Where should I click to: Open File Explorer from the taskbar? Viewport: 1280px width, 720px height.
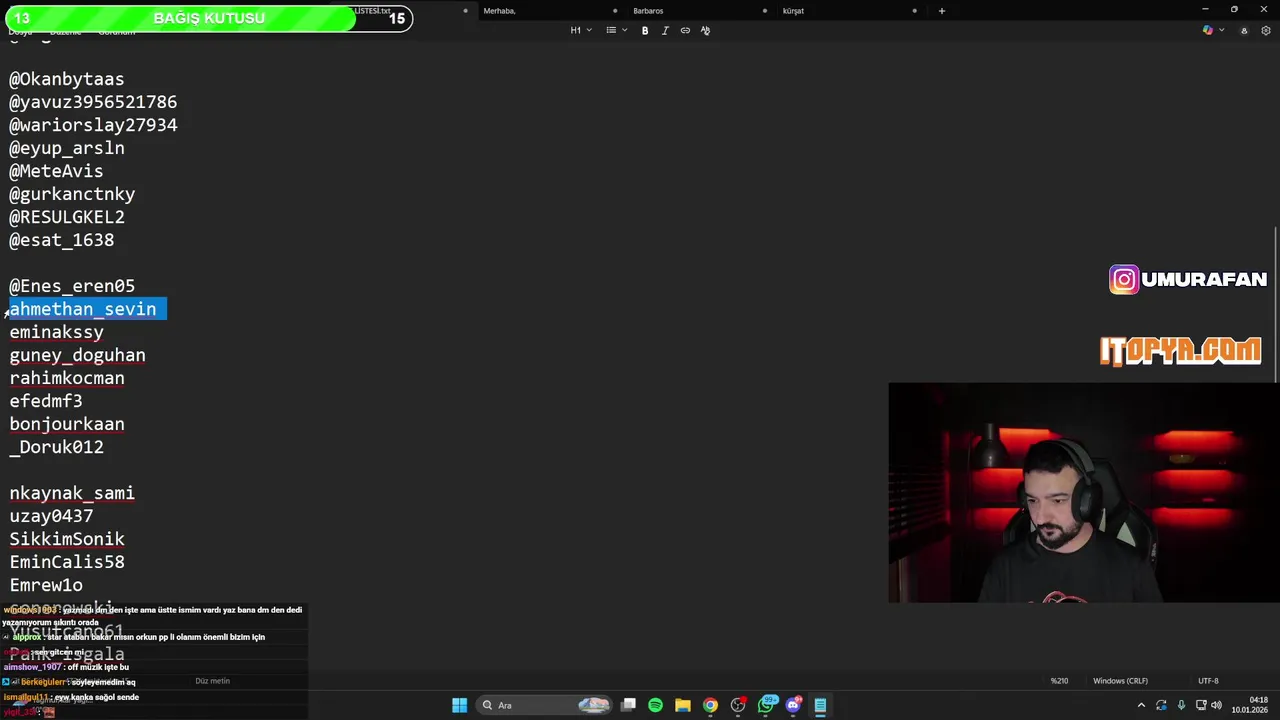pyautogui.click(x=682, y=705)
